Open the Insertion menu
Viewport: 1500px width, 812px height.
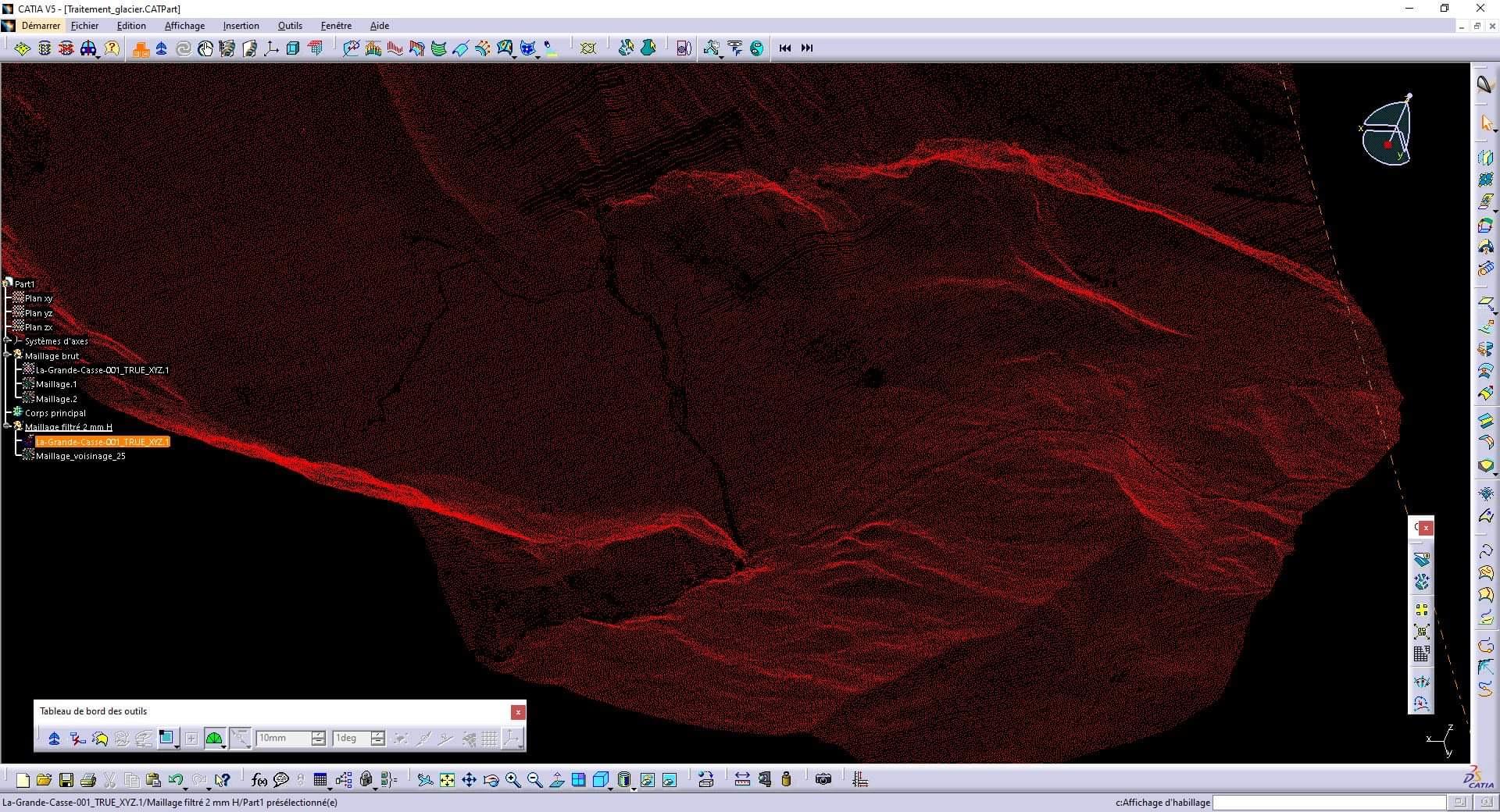tap(241, 26)
